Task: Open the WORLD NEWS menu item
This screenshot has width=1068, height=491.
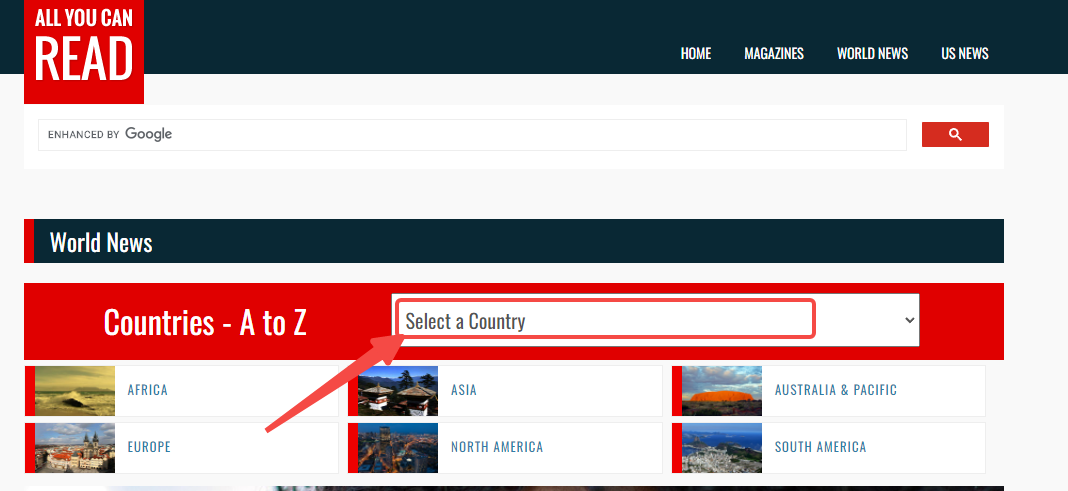Action: point(873,54)
